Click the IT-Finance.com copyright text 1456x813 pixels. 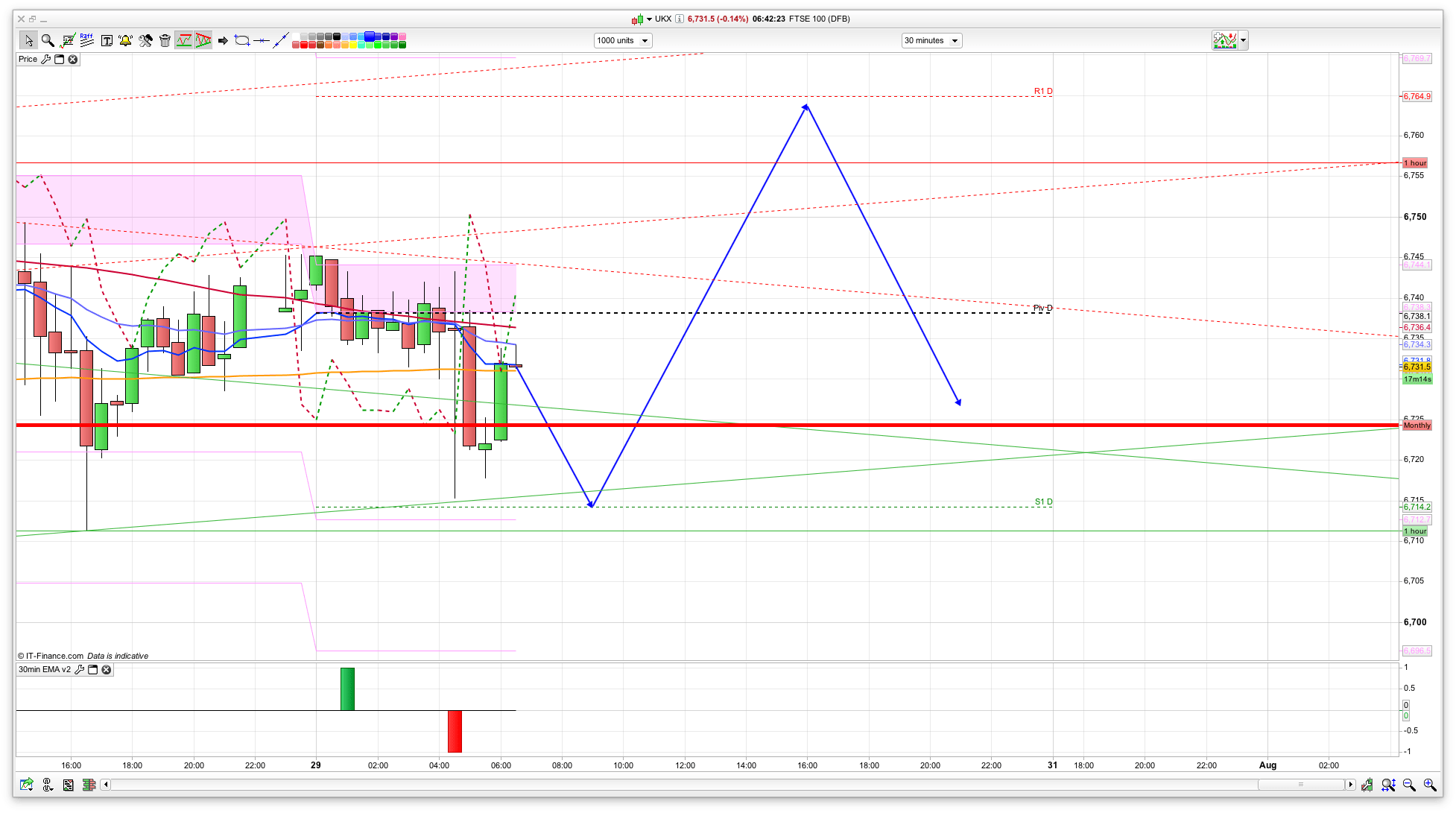point(51,656)
